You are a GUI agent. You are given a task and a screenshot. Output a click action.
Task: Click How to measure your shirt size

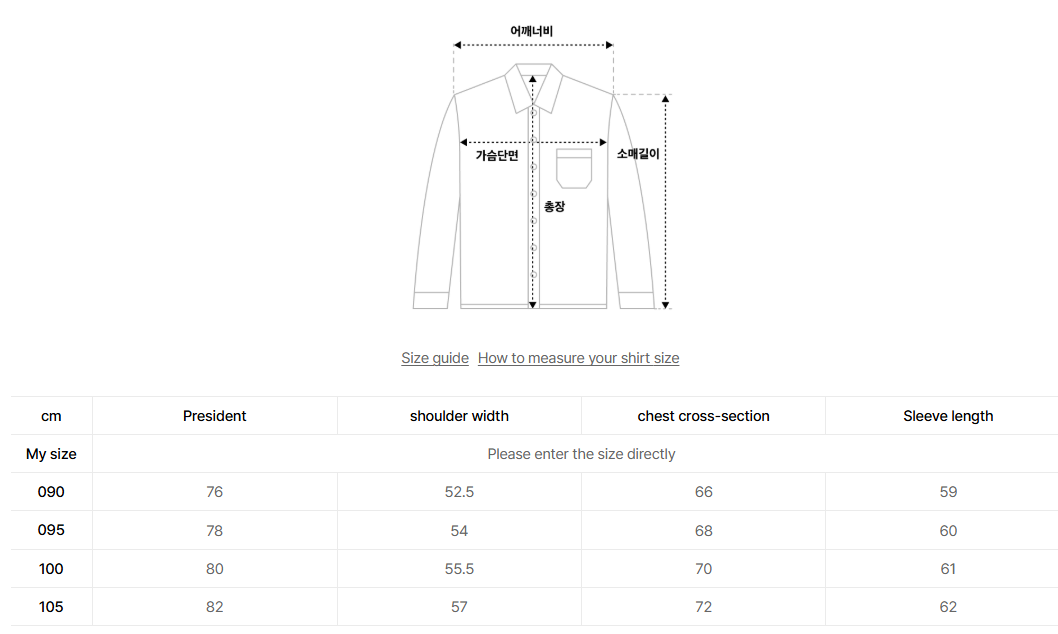[x=578, y=357]
